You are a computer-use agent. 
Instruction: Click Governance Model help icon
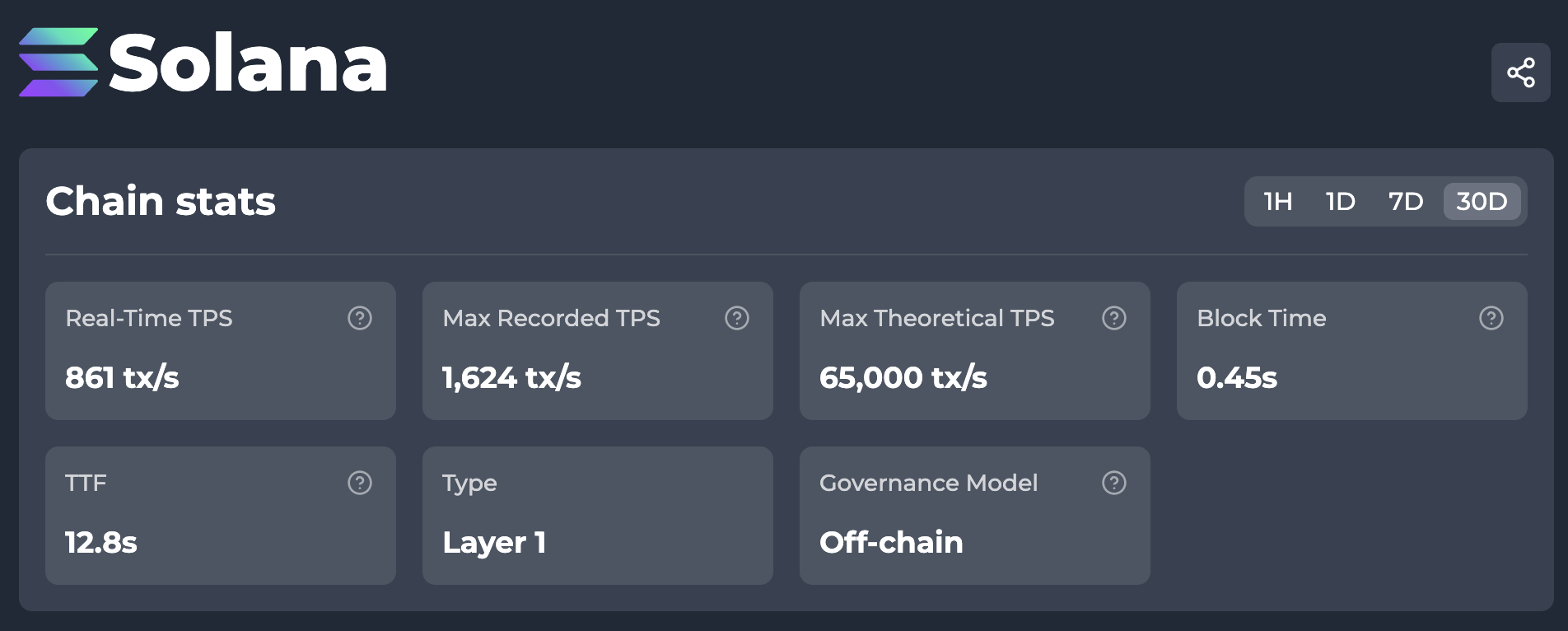(1114, 483)
